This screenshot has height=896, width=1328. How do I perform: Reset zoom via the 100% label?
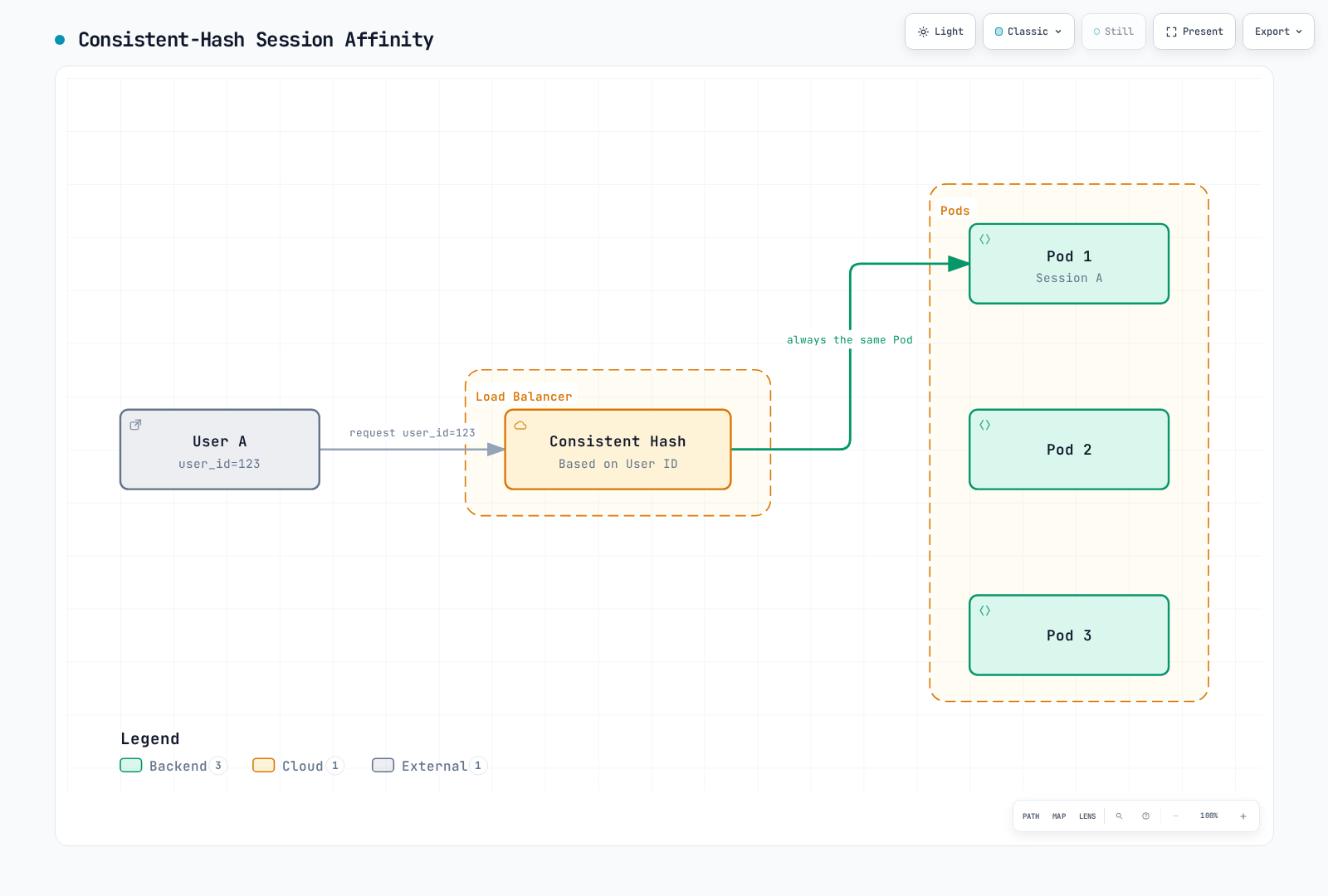[1209, 816]
